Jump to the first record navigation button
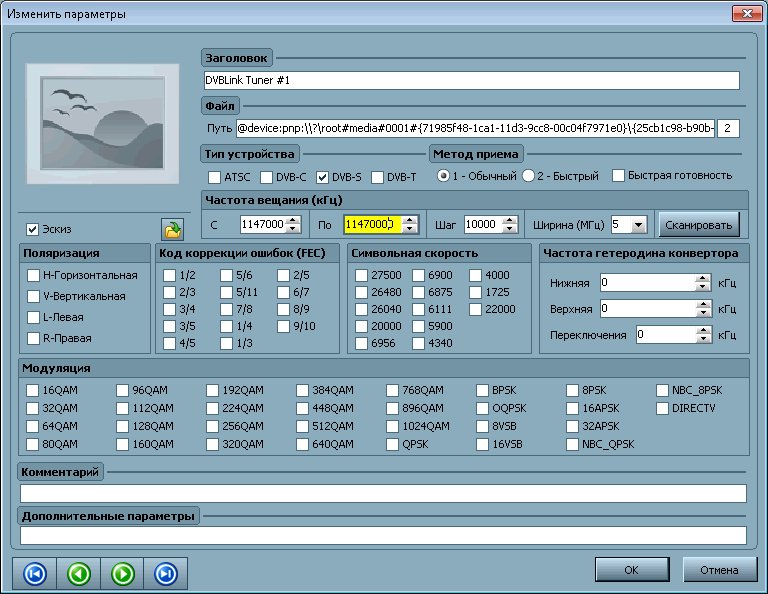Screen dimensions: 768x594 point(33,573)
